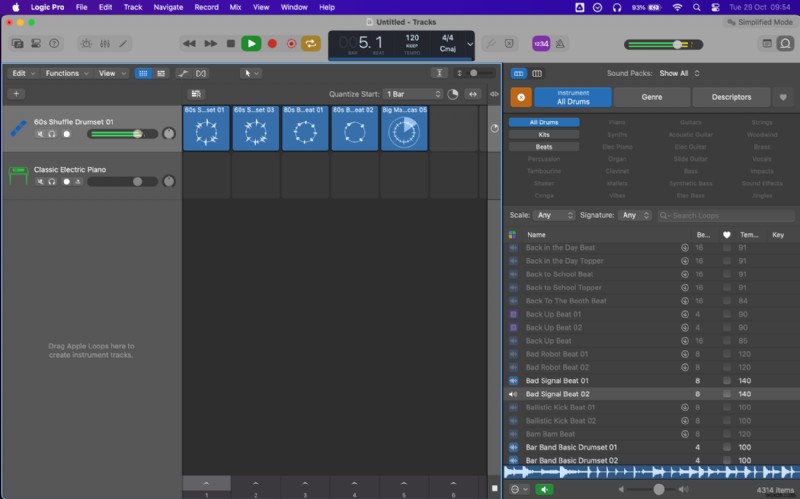The image size is (800, 499).
Task: Open the Edit dropdown in Tracks area
Action: [x=23, y=73]
